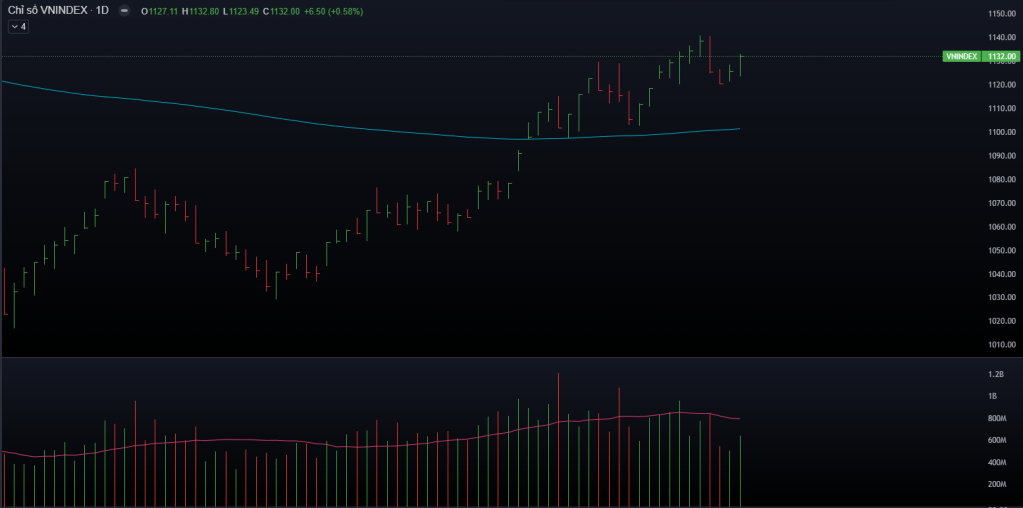This screenshot has width=1023, height=508.
Task: Click the last green volume bar on right
Action: tap(740, 470)
